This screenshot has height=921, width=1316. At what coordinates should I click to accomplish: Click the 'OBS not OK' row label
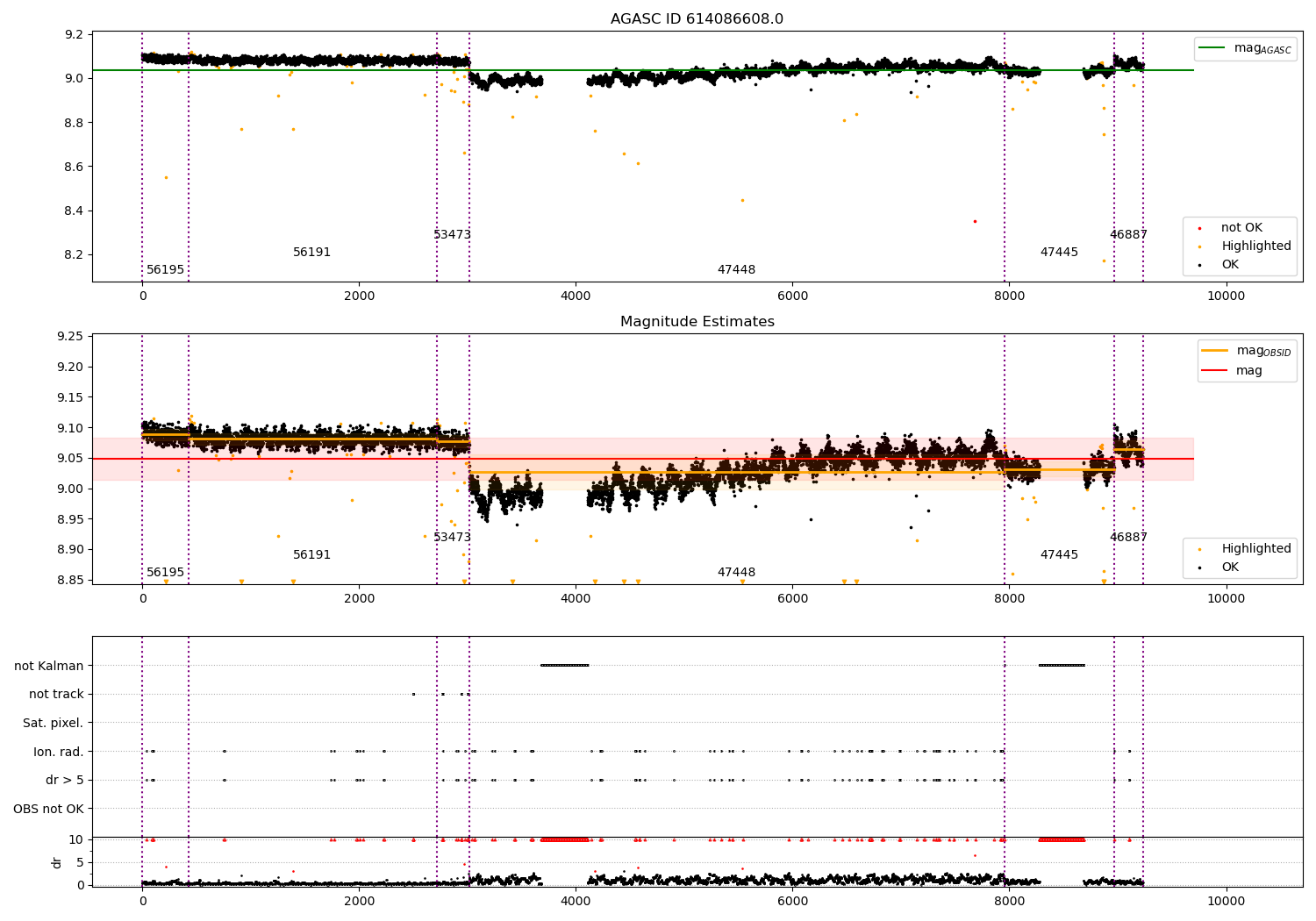point(48,810)
